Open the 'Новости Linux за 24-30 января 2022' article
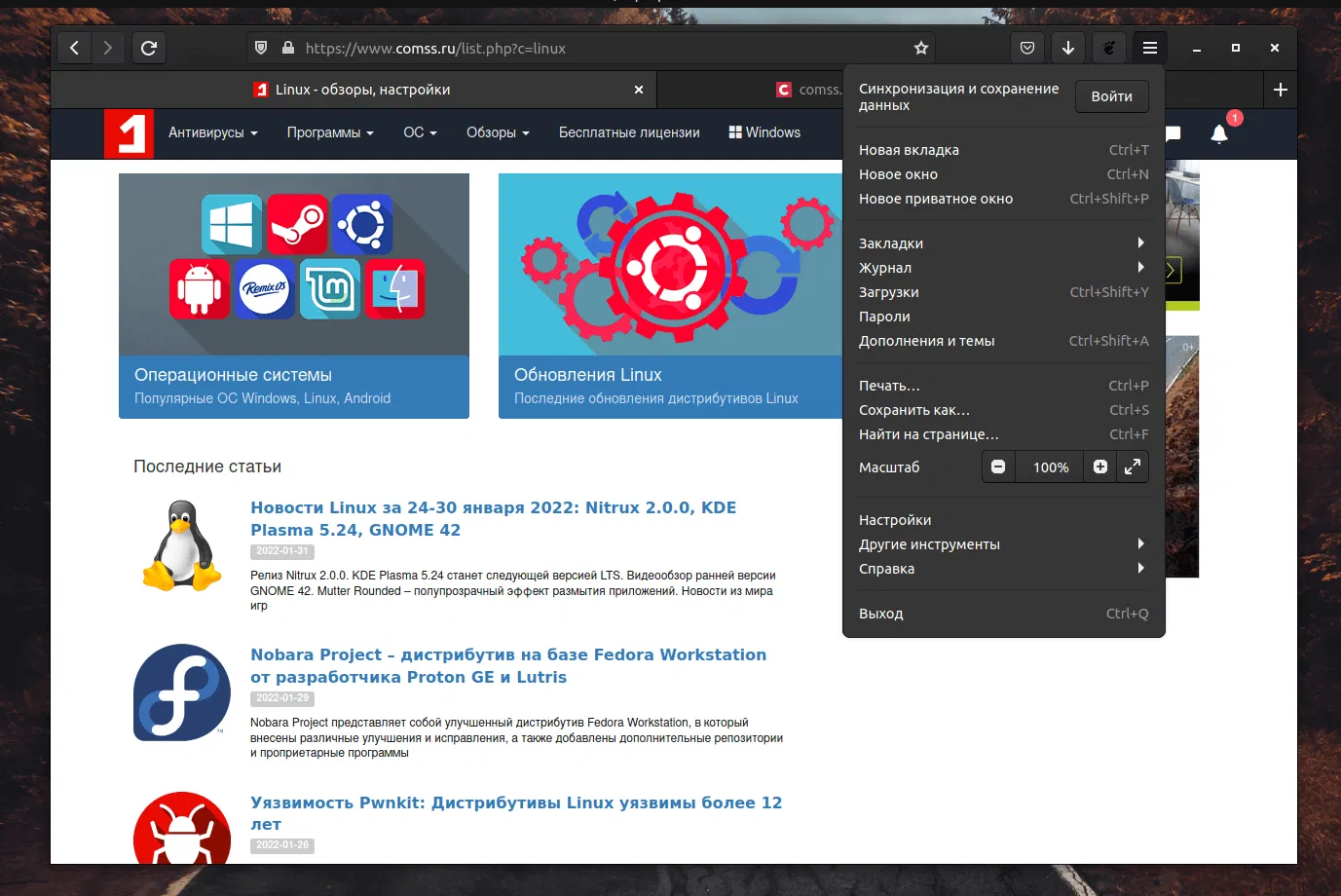Viewport: 1341px width, 896px height. 494,519
